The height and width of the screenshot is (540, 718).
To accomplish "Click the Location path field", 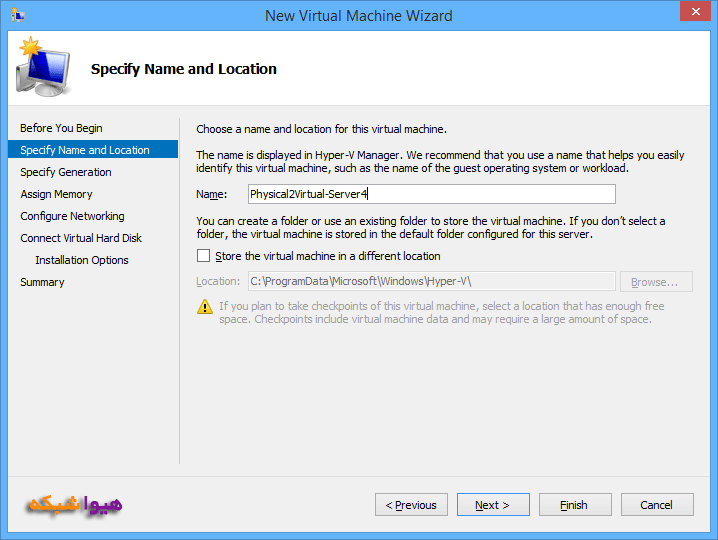I will click(432, 281).
